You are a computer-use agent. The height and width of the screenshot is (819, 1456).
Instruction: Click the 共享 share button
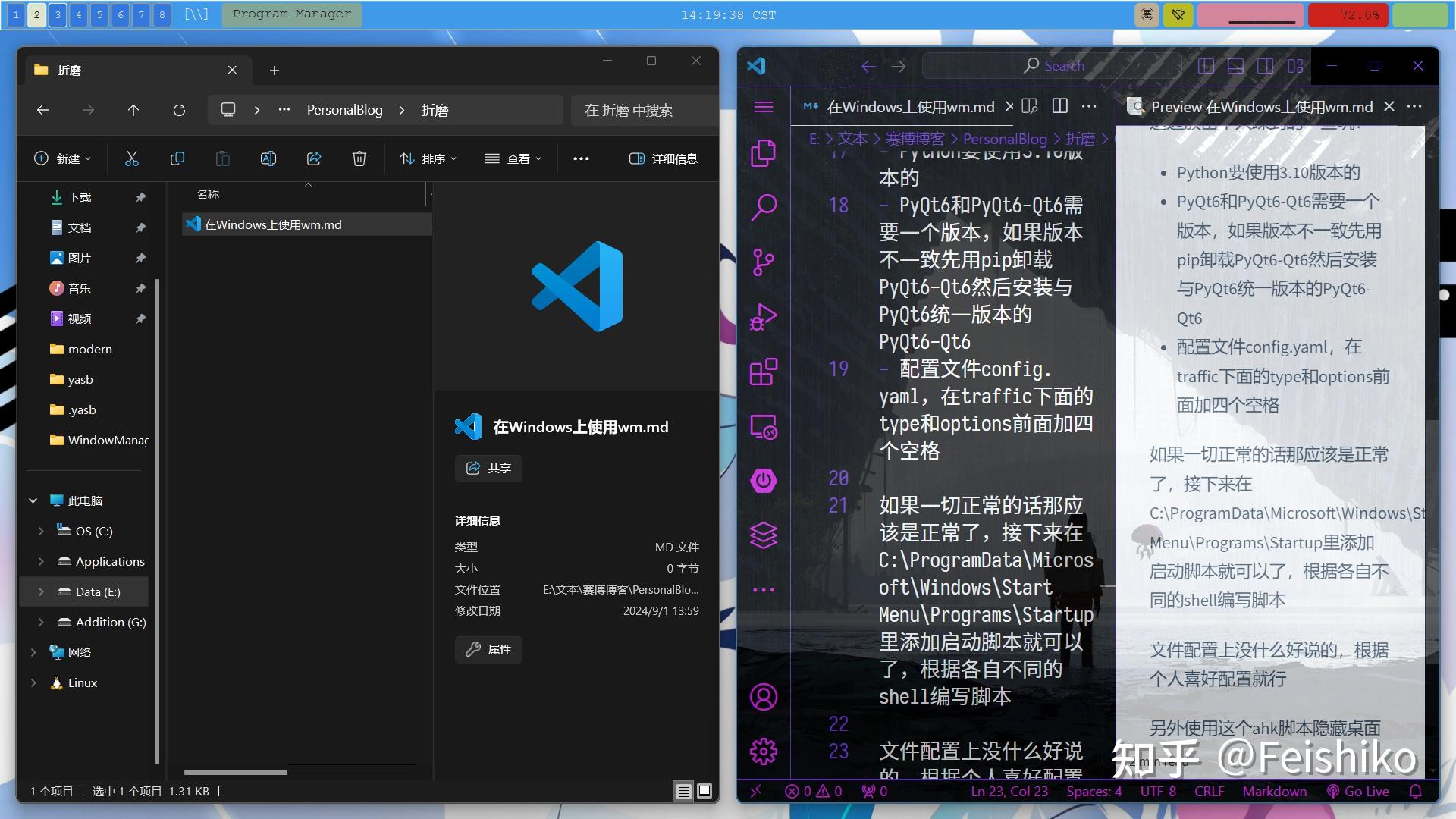pos(488,468)
